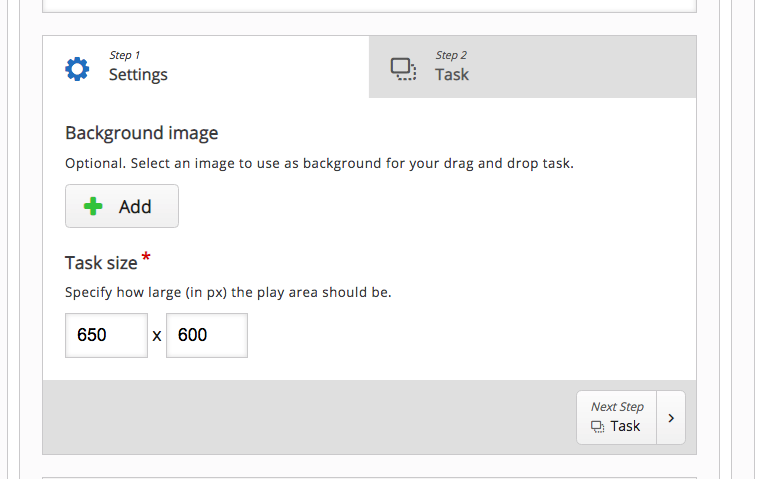The image size is (760, 479).
Task: Switch to the Task tab label
Action: click(x=452, y=75)
